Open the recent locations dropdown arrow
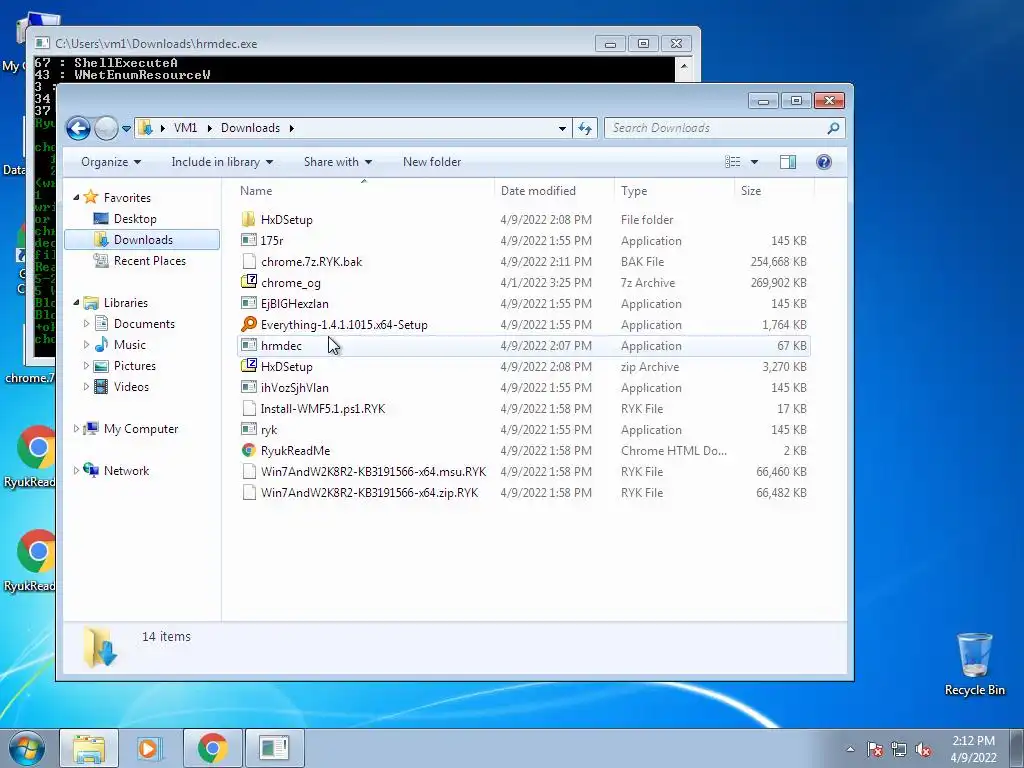This screenshot has width=1024, height=768. point(126,129)
